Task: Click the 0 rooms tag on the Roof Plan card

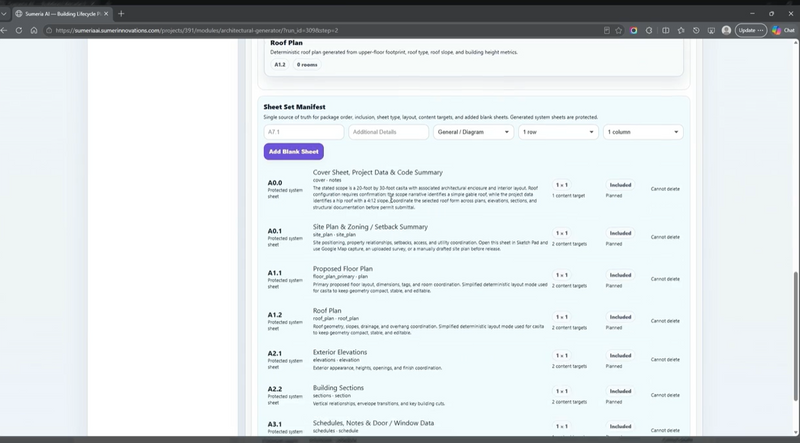Action: pyautogui.click(x=307, y=65)
